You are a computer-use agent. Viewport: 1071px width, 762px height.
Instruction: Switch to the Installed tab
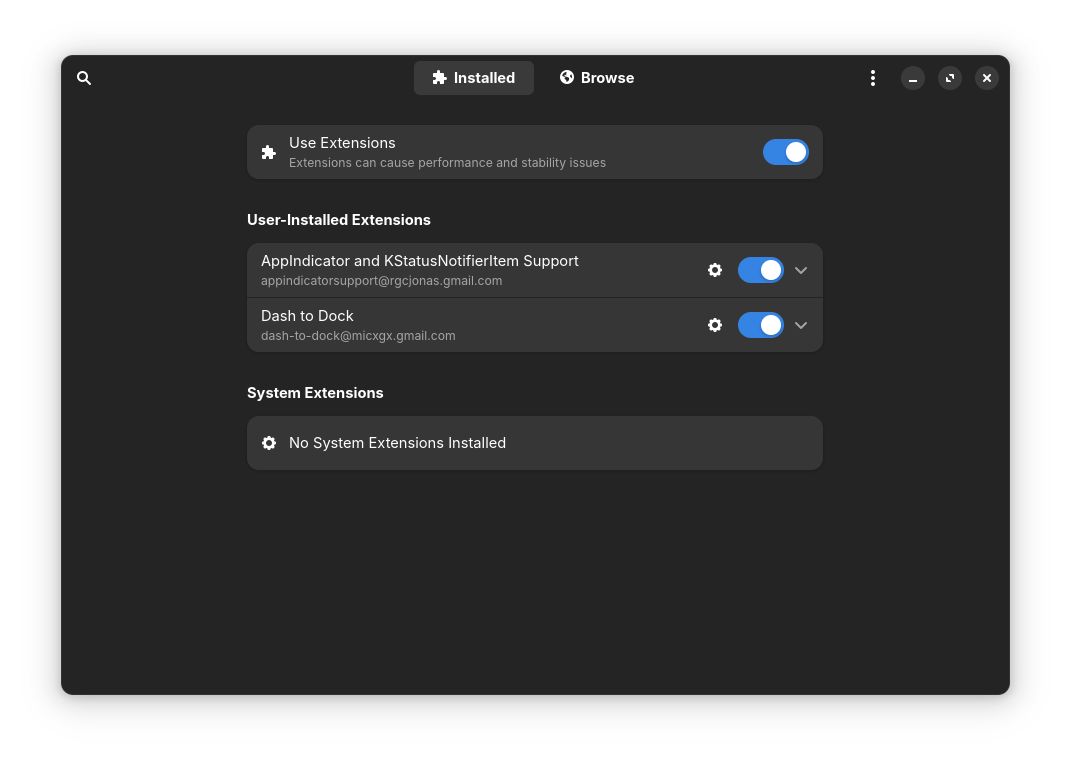tap(473, 78)
